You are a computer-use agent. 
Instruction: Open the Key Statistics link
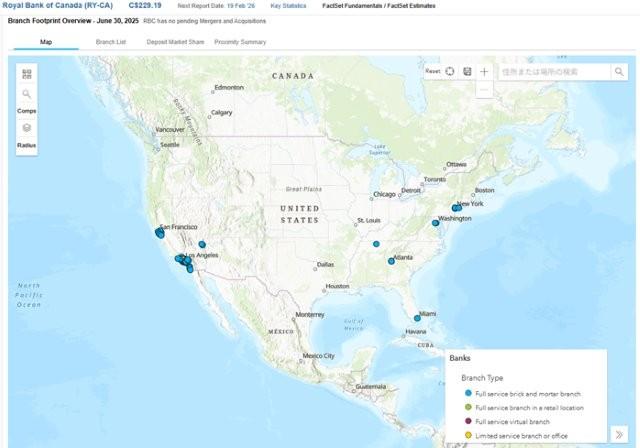pos(289,6)
